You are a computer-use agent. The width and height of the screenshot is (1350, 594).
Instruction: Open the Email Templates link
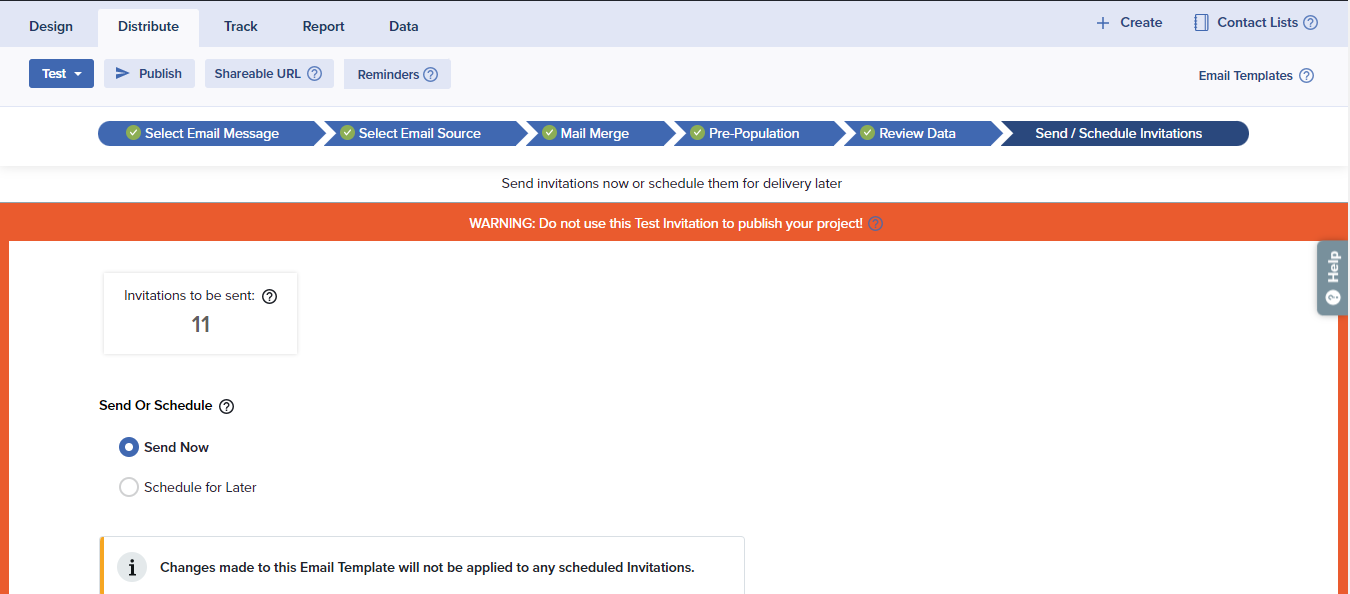[1245, 76]
